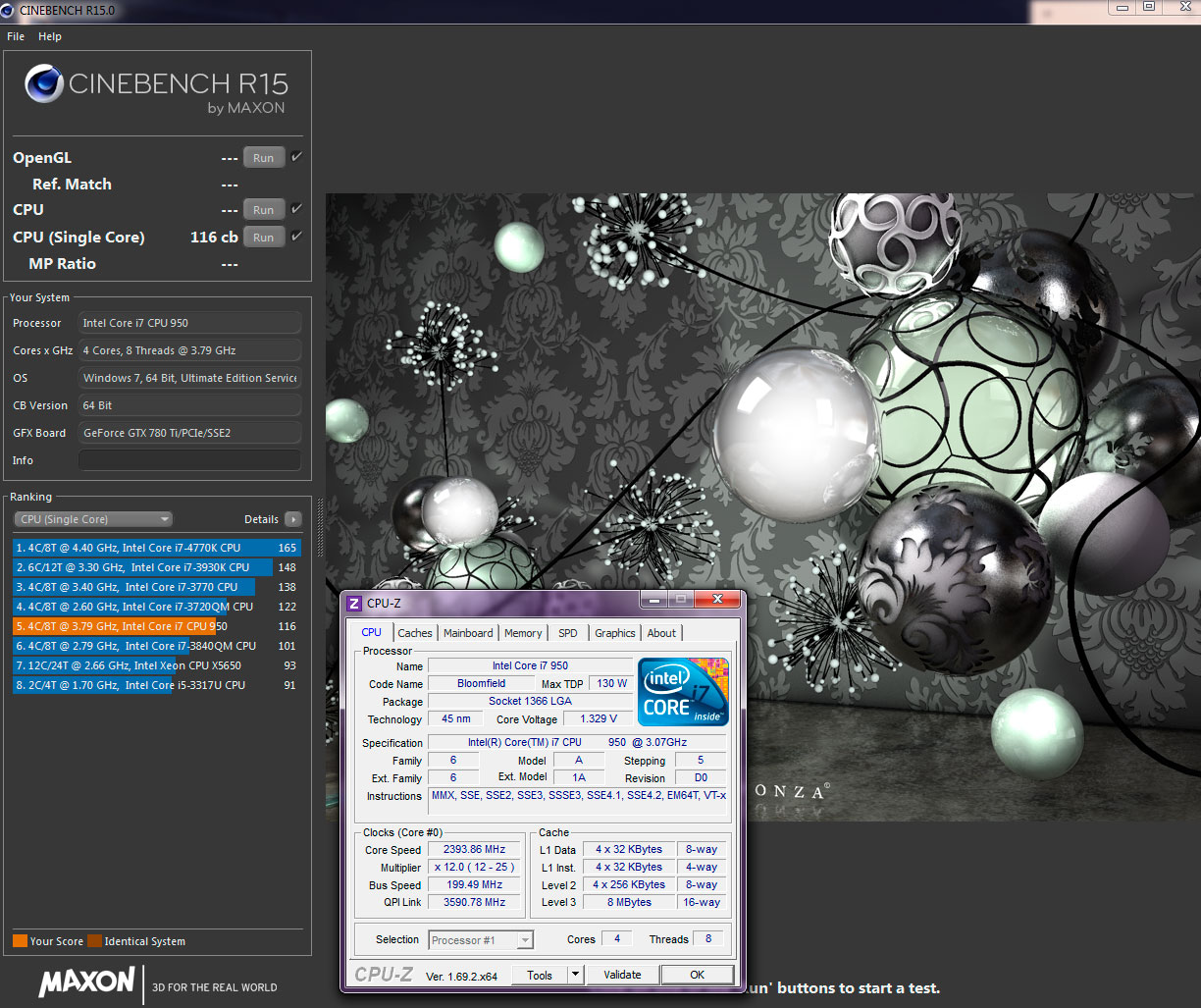This screenshot has height=1008, width=1201.
Task: Click the QPI Link 3590.78 MHz value
Action: 474,903
